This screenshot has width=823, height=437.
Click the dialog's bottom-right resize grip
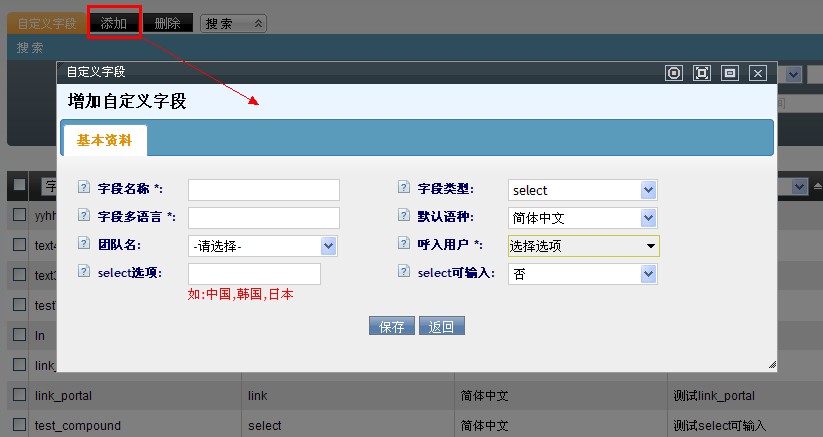click(771, 365)
